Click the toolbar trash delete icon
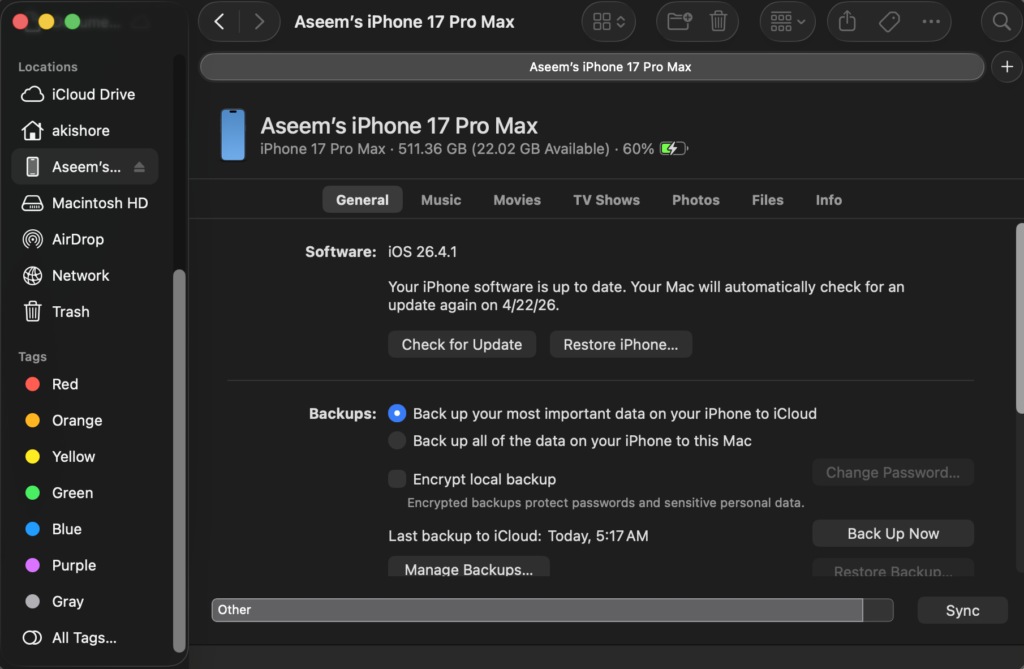1024x669 pixels. [718, 22]
